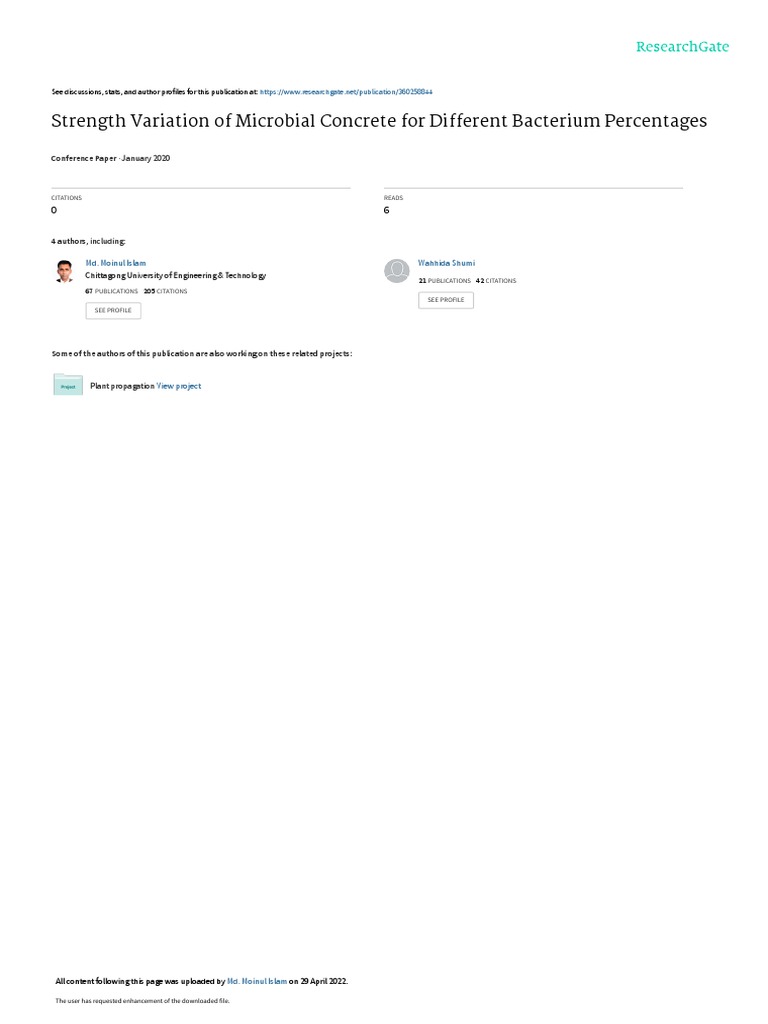Open the researchgate.net publication URL link
This screenshot has height=1024, width=768.
click(x=346, y=92)
